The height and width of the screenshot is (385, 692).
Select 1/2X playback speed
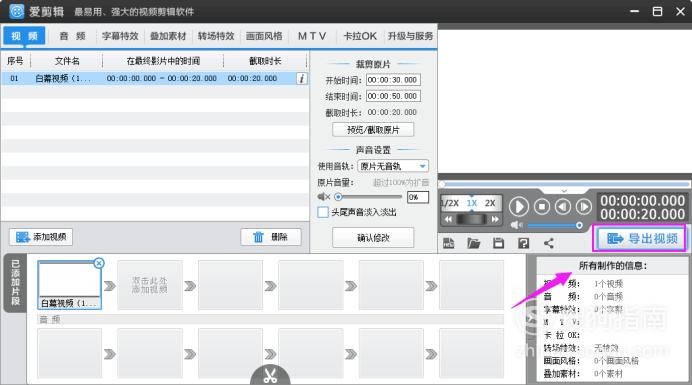click(450, 203)
